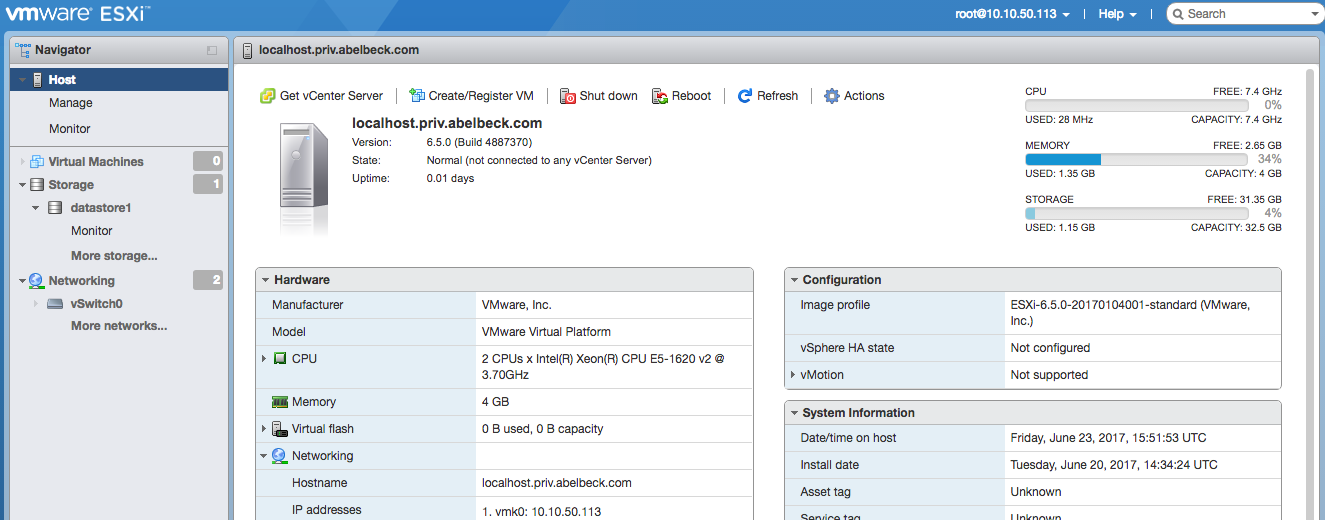Screen dimensions: 1325x520
Task: Select vSwitch0 in the Navigator
Action: (x=97, y=304)
